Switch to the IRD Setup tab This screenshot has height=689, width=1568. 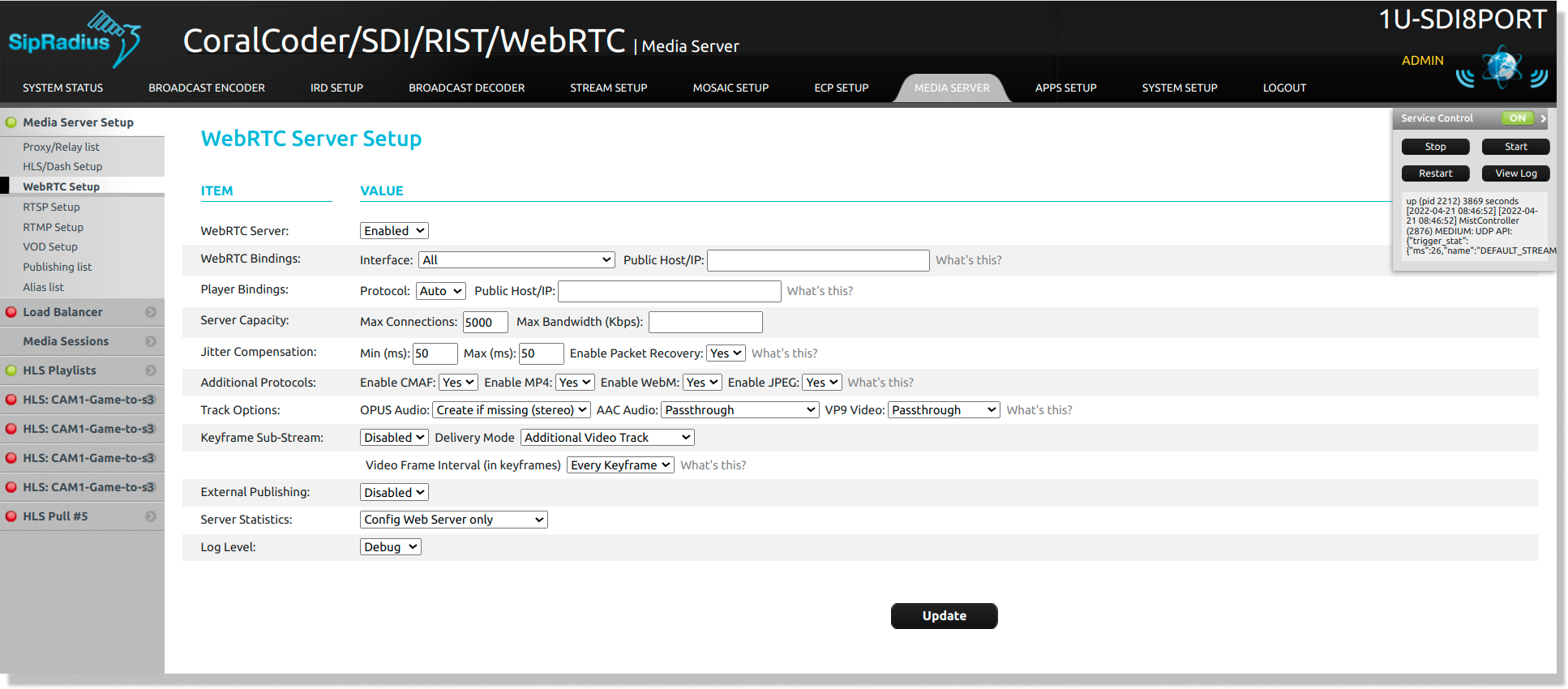[336, 88]
